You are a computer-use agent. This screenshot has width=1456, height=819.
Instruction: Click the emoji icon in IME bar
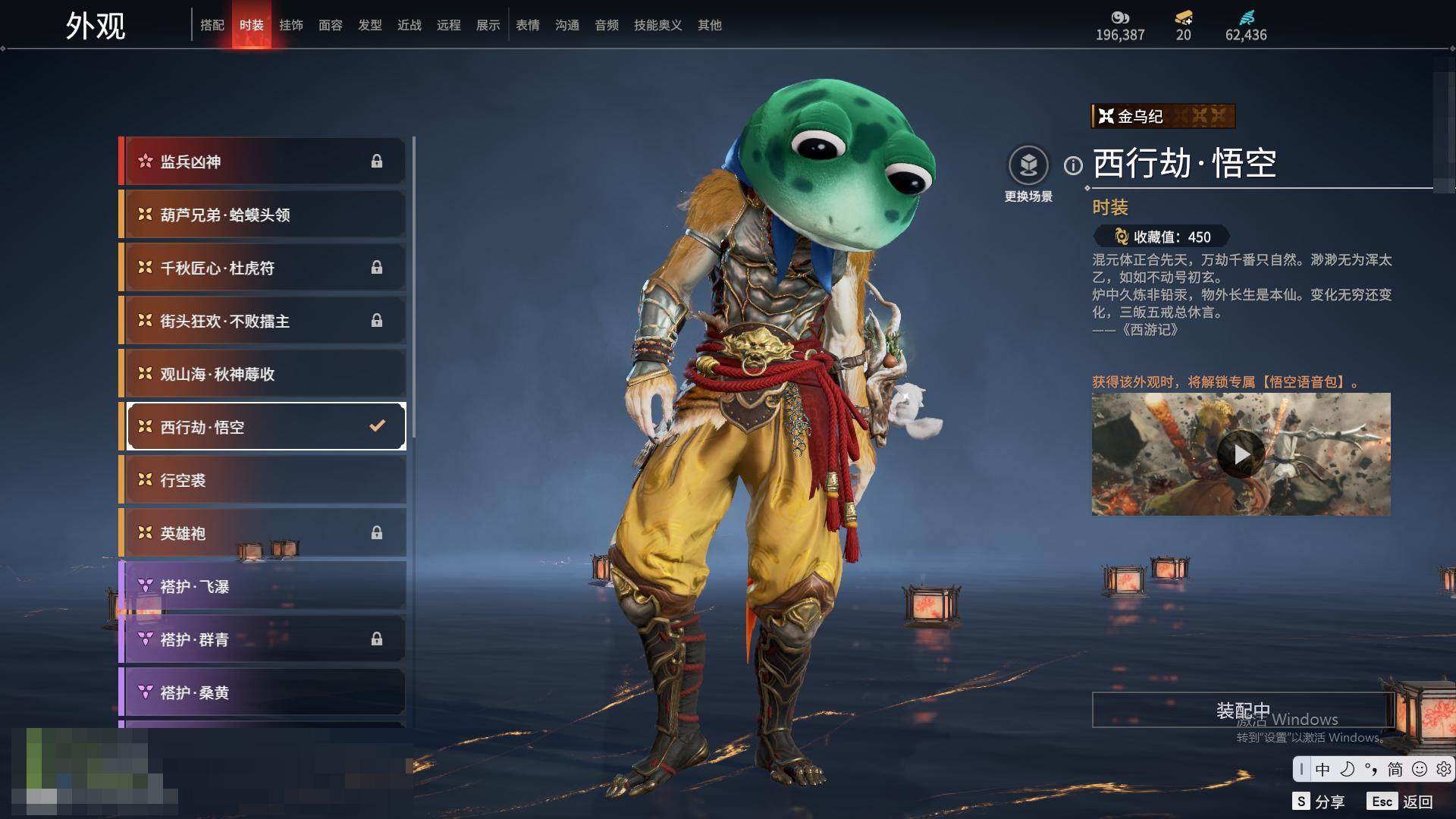point(1420,769)
